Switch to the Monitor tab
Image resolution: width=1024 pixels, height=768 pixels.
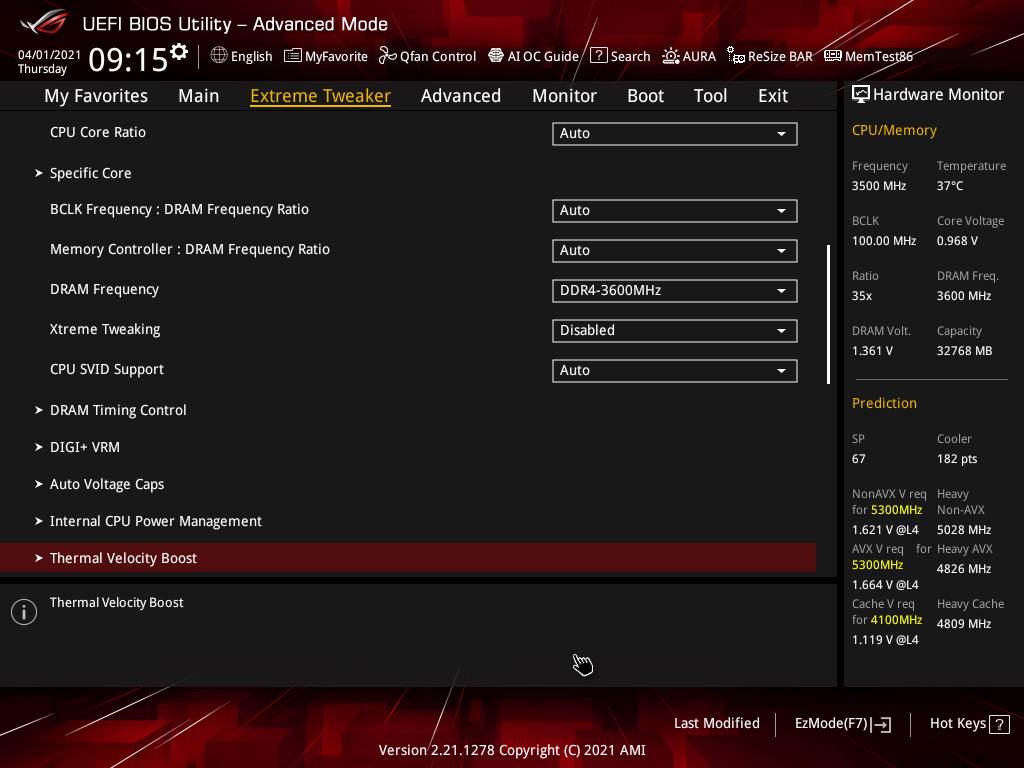[564, 96]
